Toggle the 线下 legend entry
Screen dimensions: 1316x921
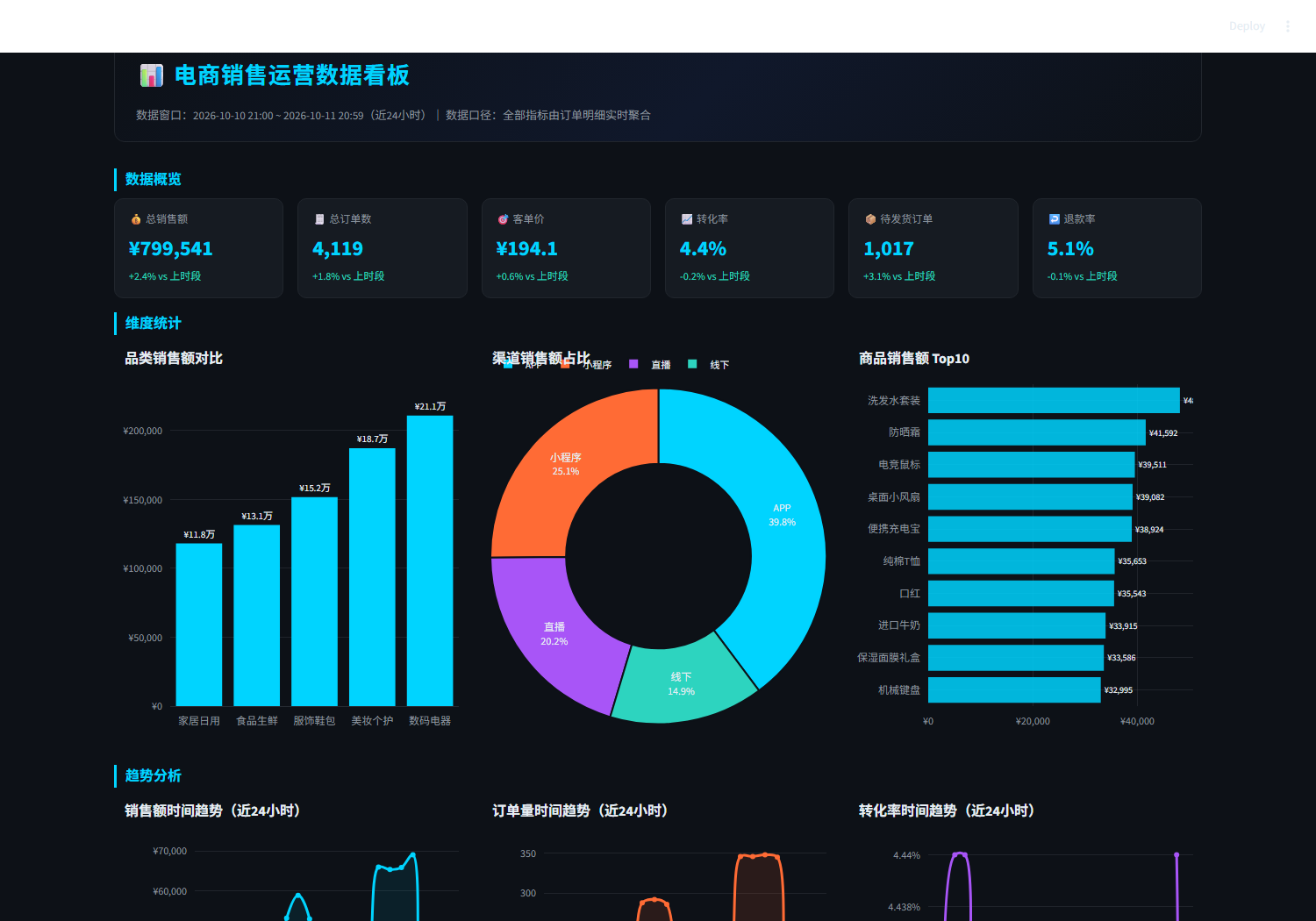[709, 364]
